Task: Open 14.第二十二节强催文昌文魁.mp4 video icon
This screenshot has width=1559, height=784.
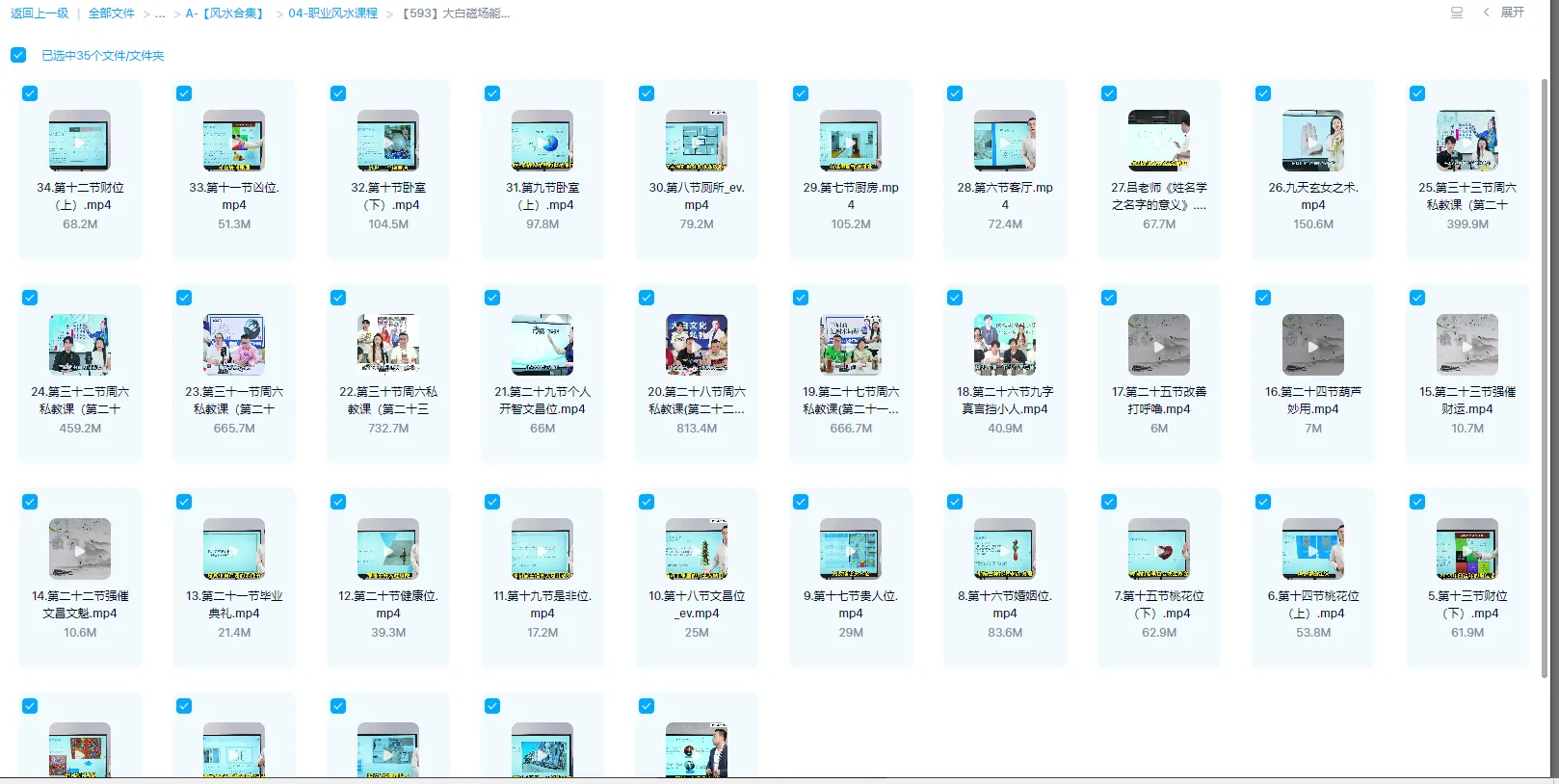Action: click(x=80, y=549)
